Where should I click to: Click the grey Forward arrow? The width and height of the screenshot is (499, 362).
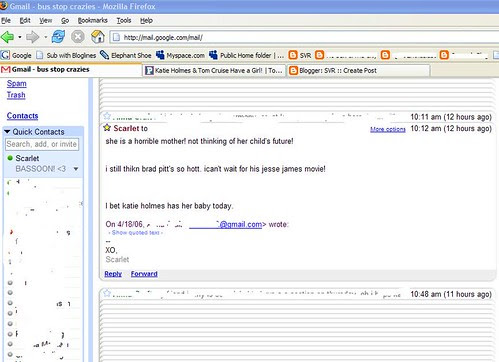32,37
